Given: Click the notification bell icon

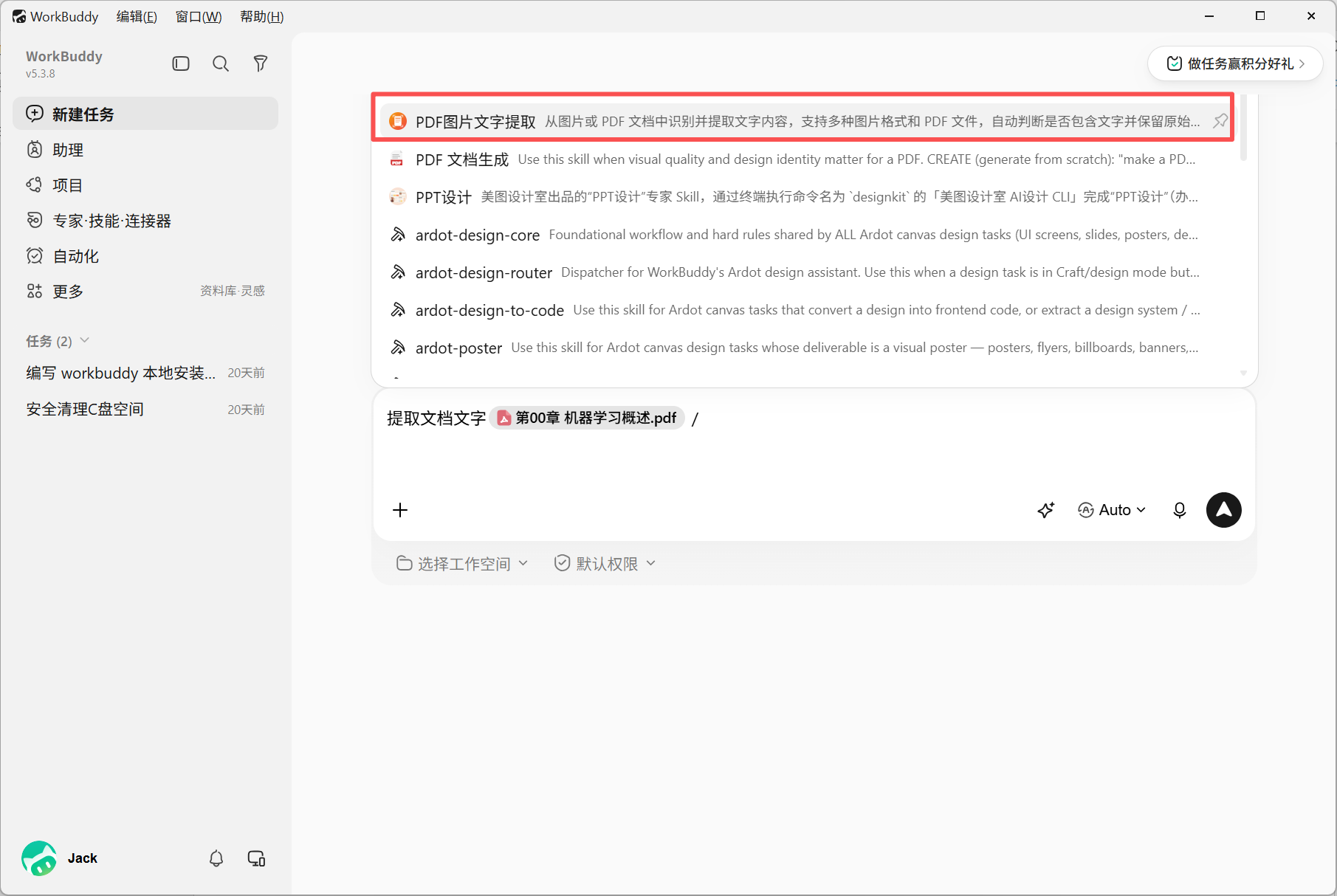Looking at the screenshot, I should click(x=216, y=858).
